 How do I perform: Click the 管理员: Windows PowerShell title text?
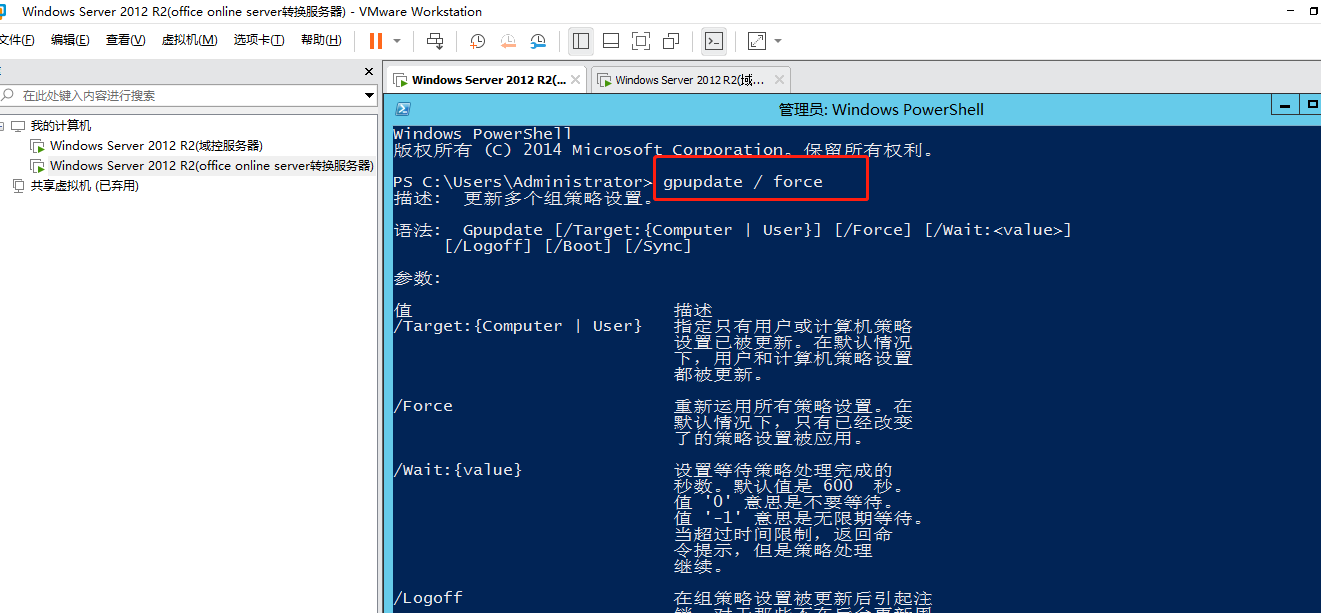[881, 110]
